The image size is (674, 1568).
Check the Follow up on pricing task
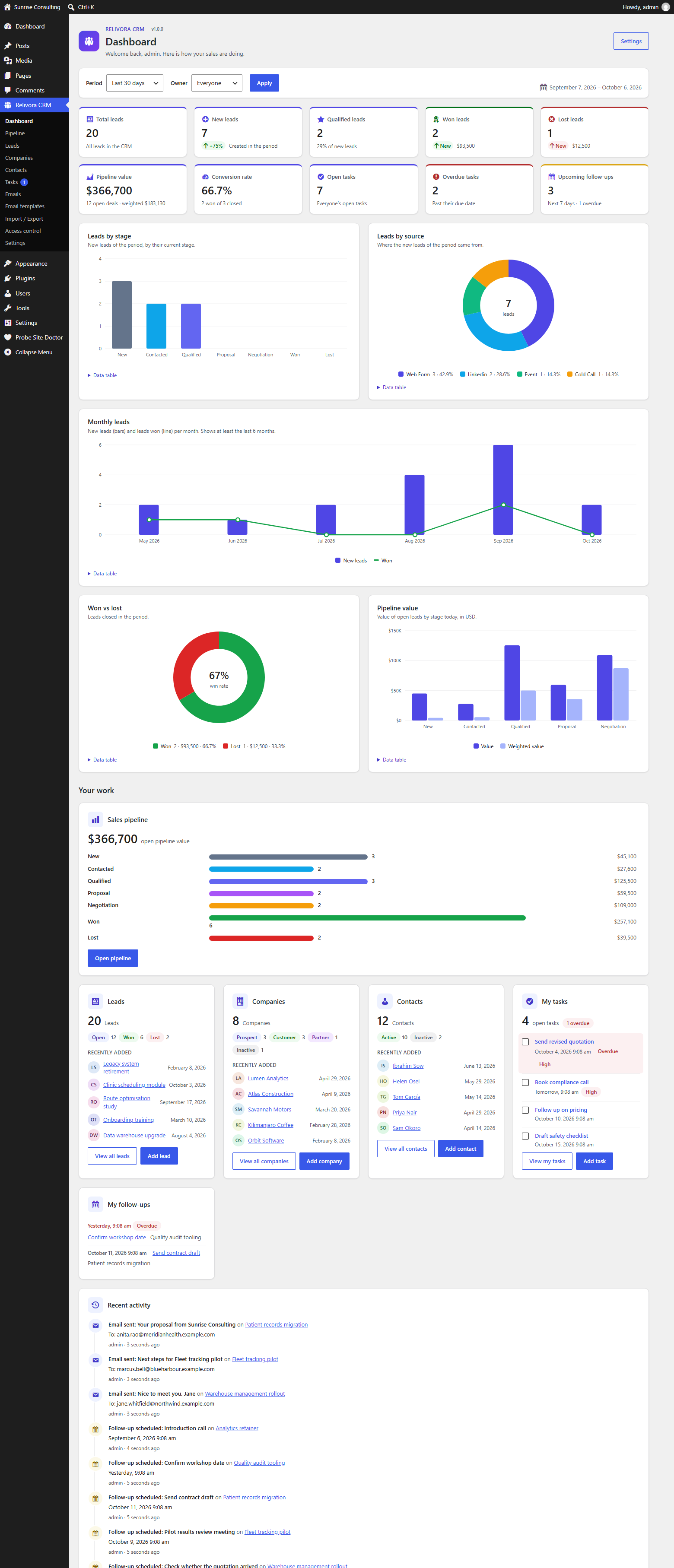point(525,1110)
